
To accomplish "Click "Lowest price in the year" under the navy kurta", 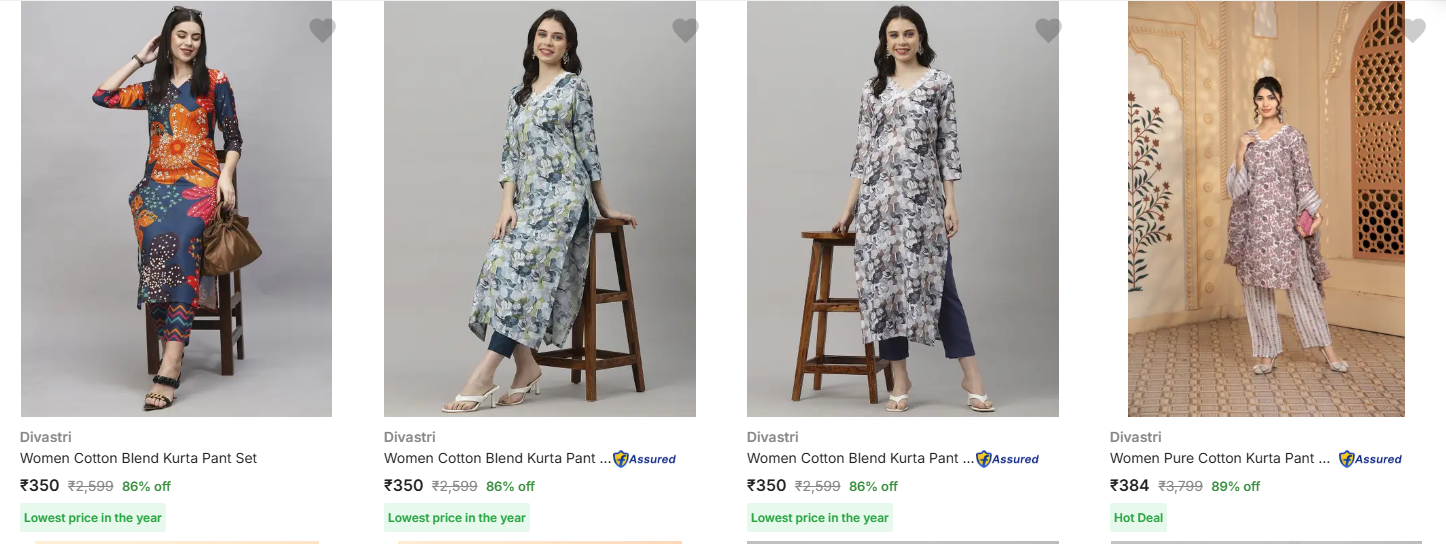I will coord(93,518).
